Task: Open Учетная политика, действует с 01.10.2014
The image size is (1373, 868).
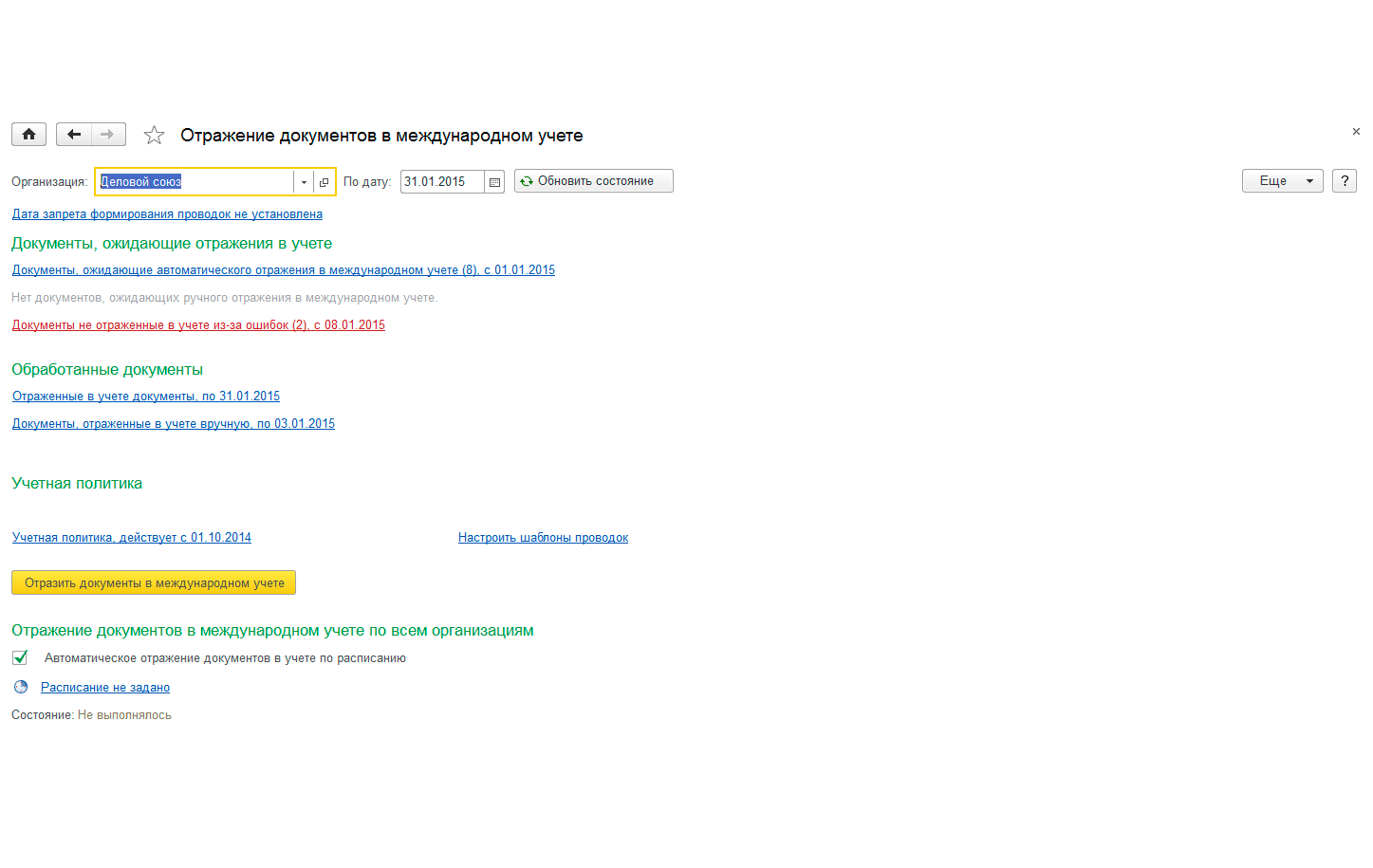Action: pyautogui.click(x=132, y=538)
